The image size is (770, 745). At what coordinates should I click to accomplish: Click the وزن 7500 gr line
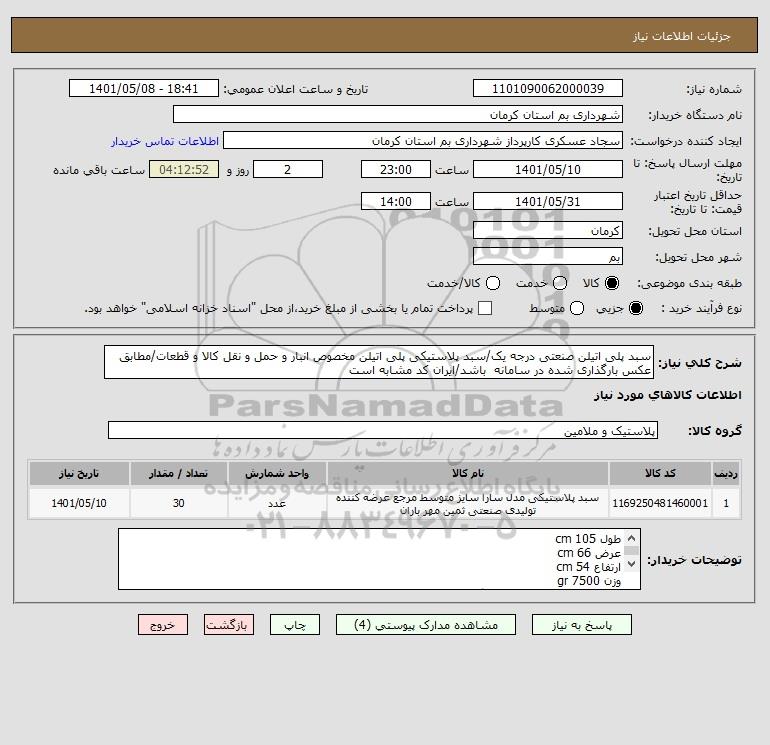tap(589, 581)
